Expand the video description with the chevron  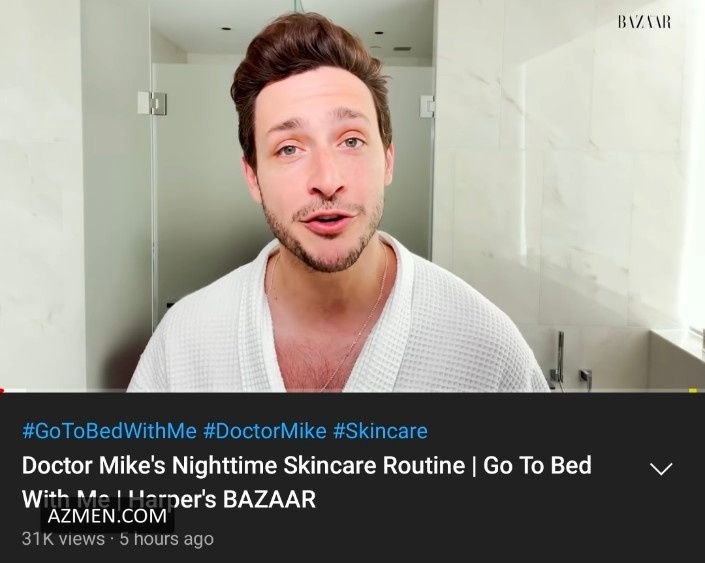coord(661,469)
